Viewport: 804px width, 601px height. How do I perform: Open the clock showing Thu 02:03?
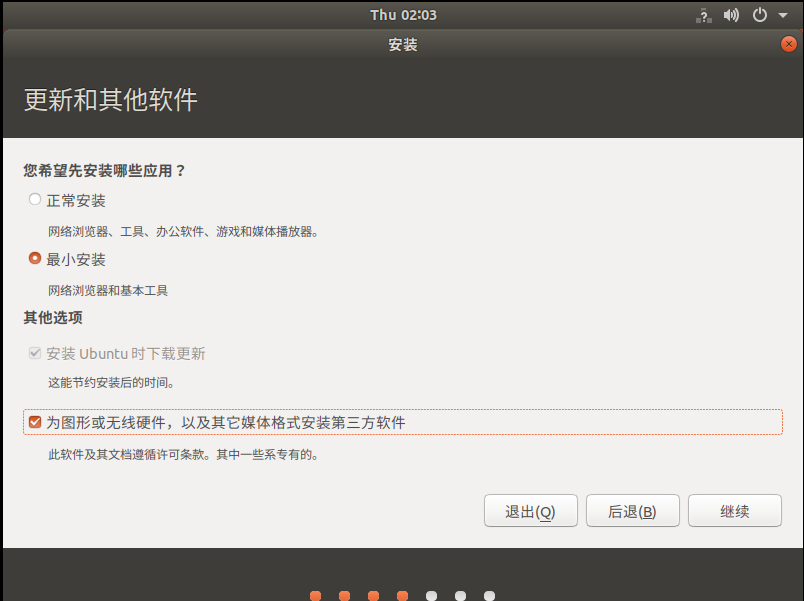pyautogui.click(x=404, y=15)
